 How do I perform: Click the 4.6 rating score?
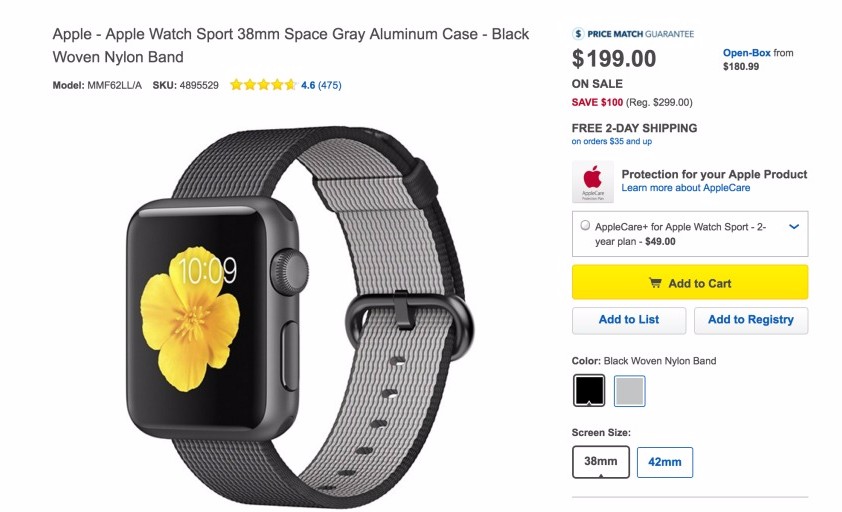(308, 85)
